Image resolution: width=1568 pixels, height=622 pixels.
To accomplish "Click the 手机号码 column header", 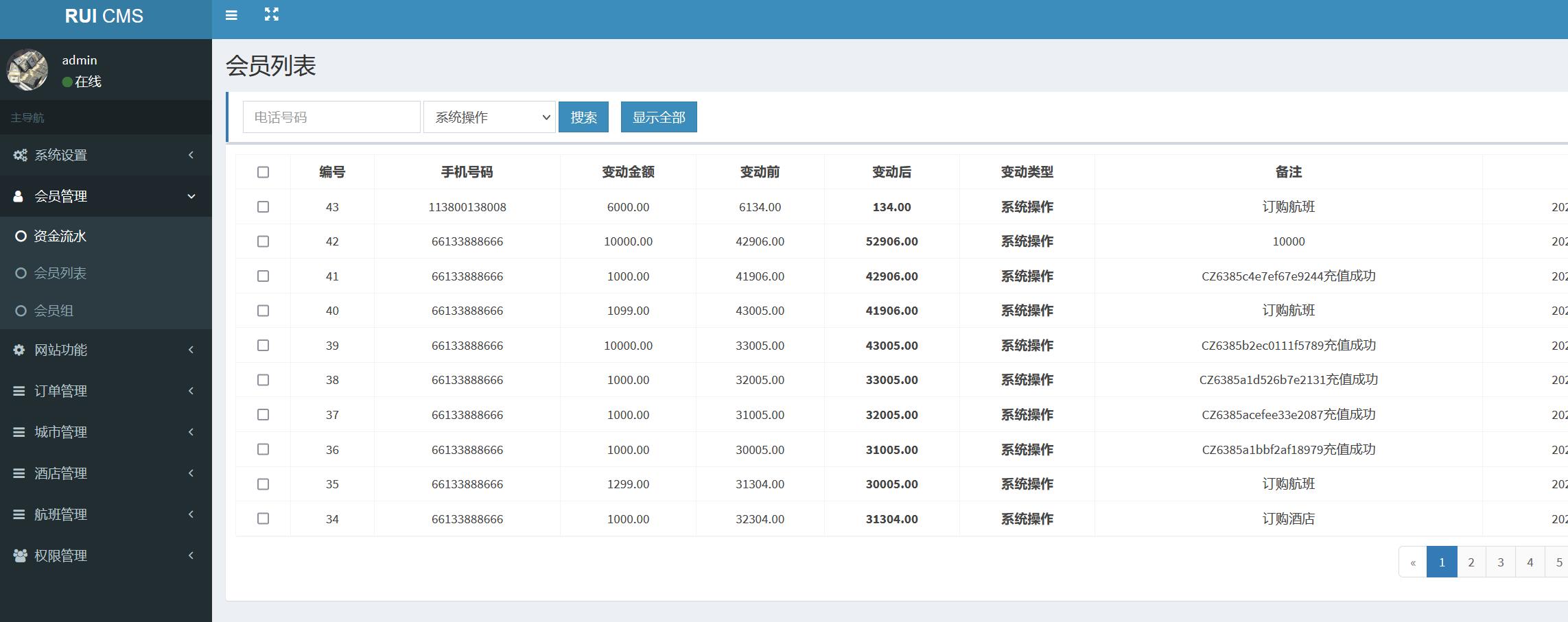I will click(467, 172).
